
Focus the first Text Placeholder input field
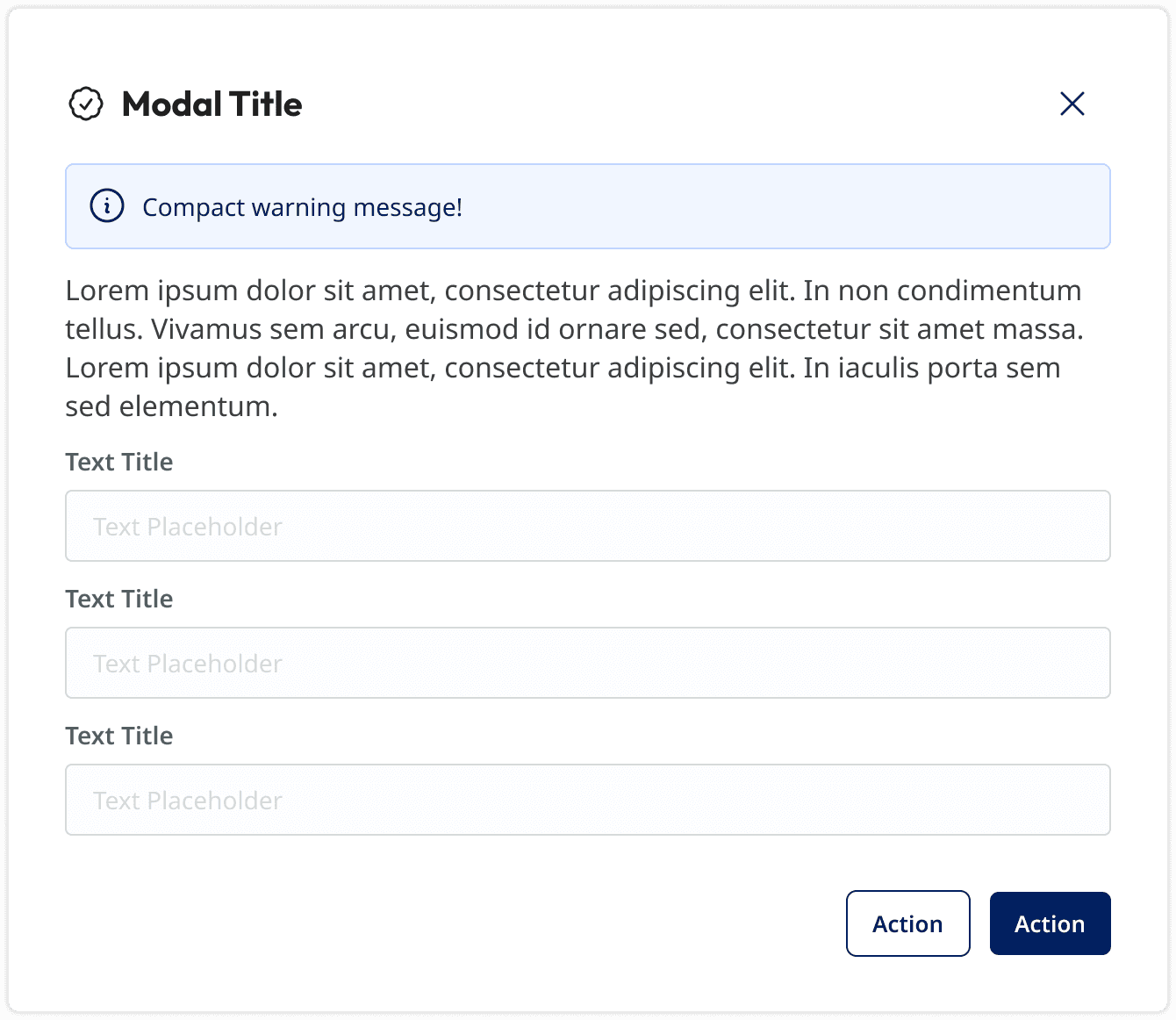[588, 526]
